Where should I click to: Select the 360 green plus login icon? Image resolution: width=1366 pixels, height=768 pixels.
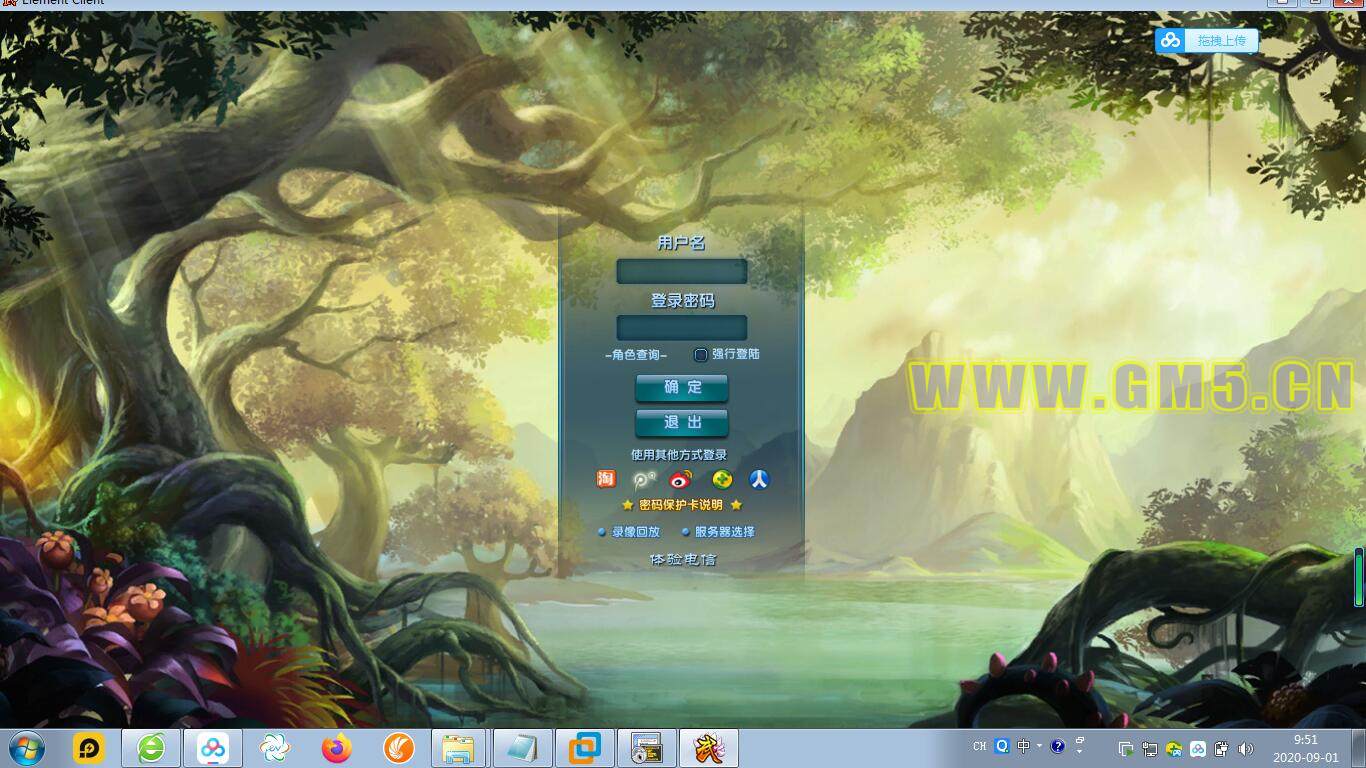tap(722, 479)
